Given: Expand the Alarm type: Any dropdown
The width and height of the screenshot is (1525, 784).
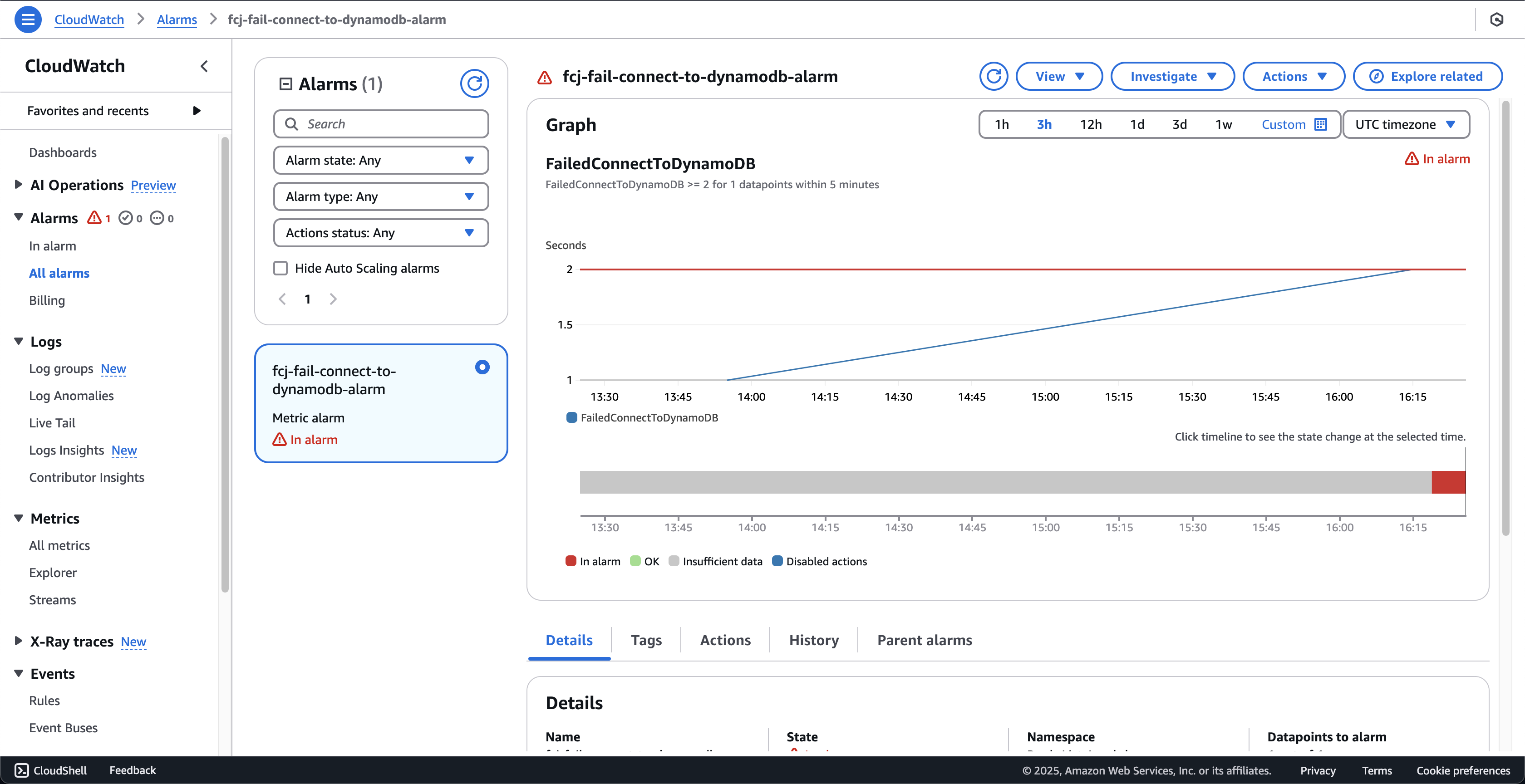Looking at the screenshot, I should tap(381, 196).
